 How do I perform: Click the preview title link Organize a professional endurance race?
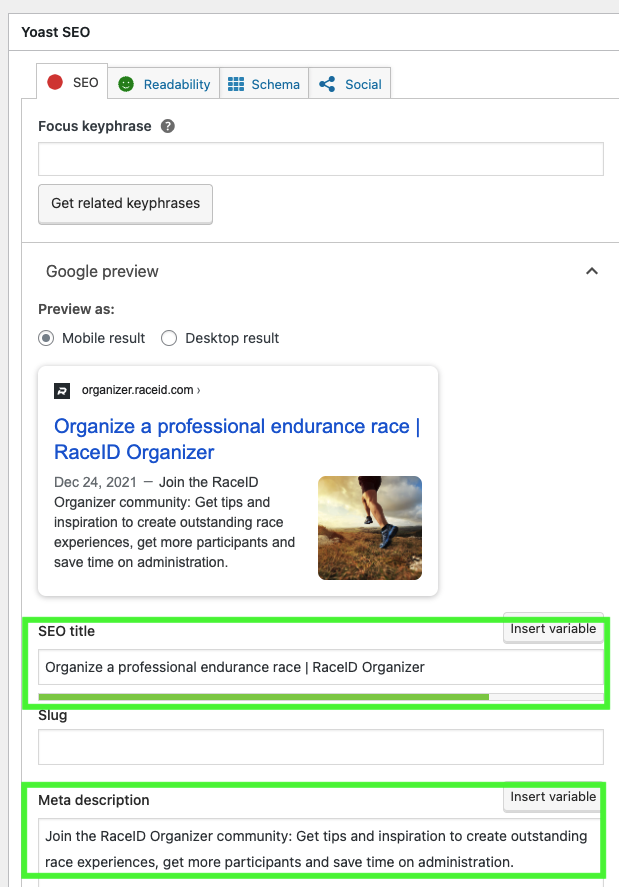pos(237,439)
